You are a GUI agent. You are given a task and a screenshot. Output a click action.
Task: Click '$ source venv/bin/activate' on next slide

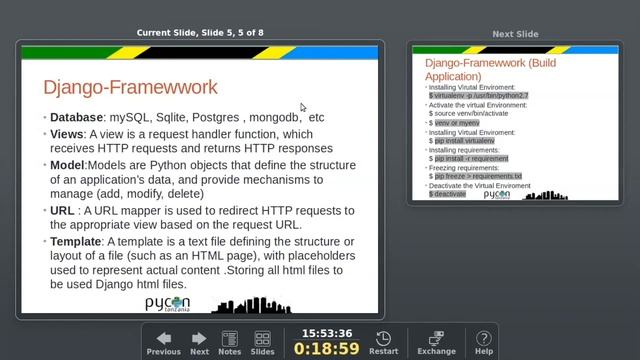pyautogui.click(x=469, y=113)
